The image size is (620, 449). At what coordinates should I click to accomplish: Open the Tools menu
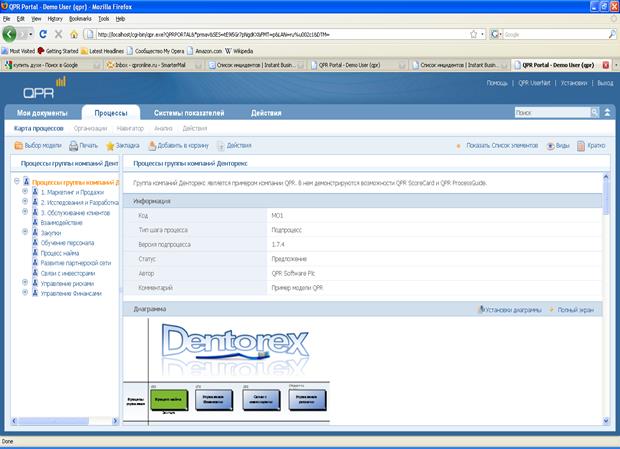coord(104,19)
